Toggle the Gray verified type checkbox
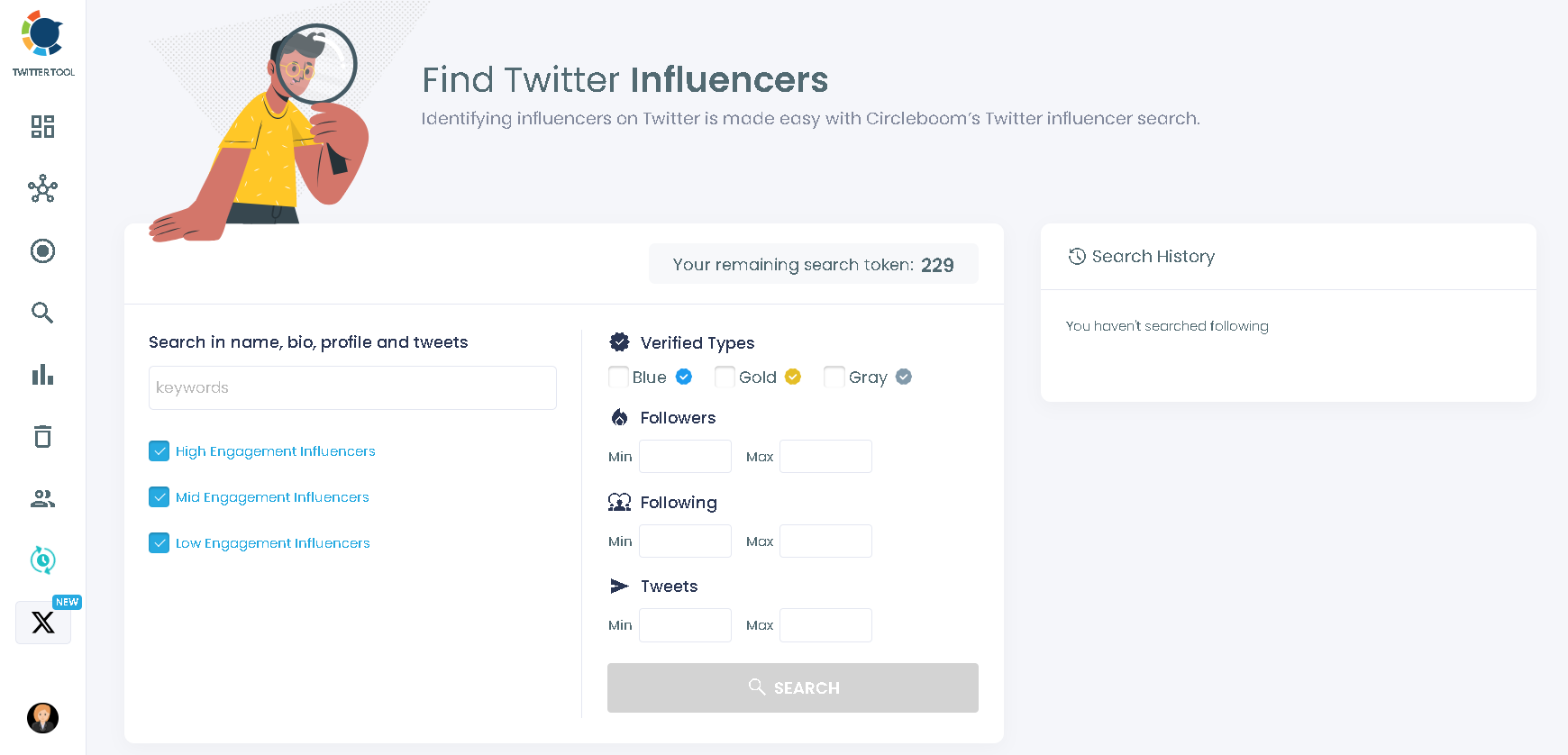The height and width of the screenshot is (755, 1568). tap(834, 377)
